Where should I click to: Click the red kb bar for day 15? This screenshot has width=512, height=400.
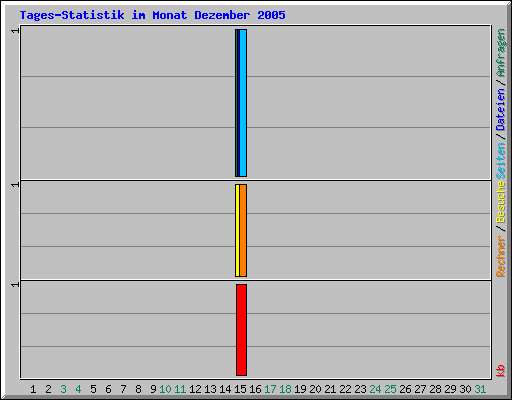point(242,330)
